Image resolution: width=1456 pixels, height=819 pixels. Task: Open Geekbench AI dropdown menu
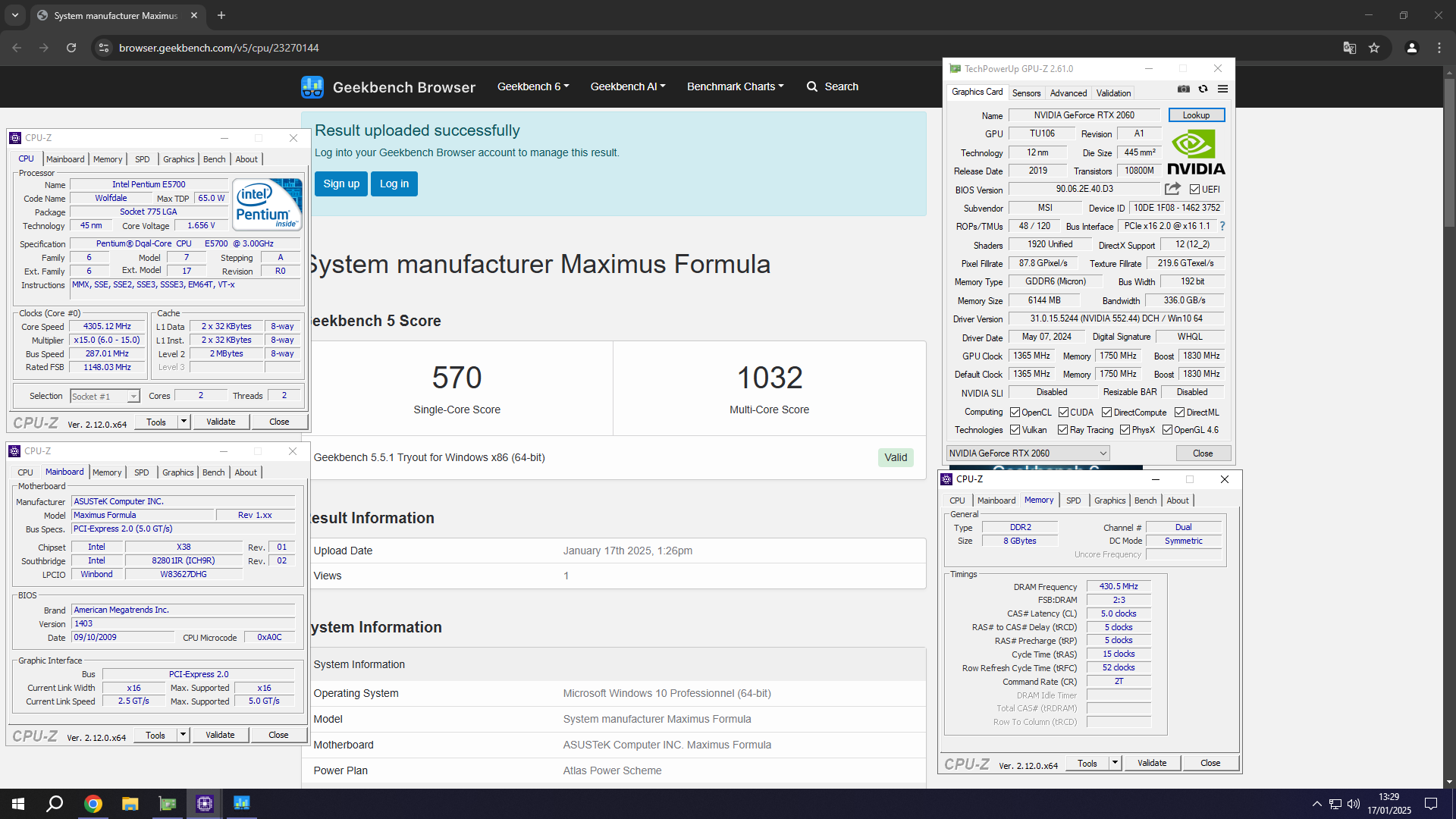[x=628, y=86]
